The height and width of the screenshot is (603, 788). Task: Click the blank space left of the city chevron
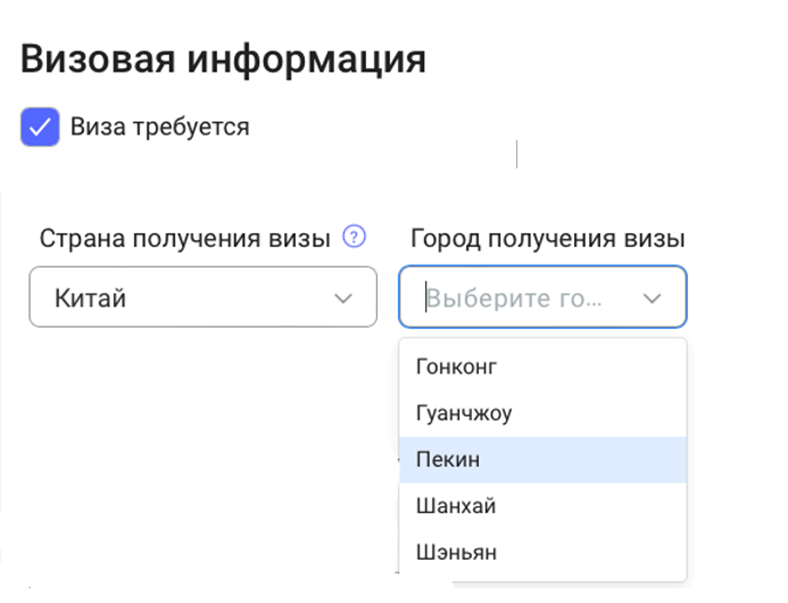[620, 298]
